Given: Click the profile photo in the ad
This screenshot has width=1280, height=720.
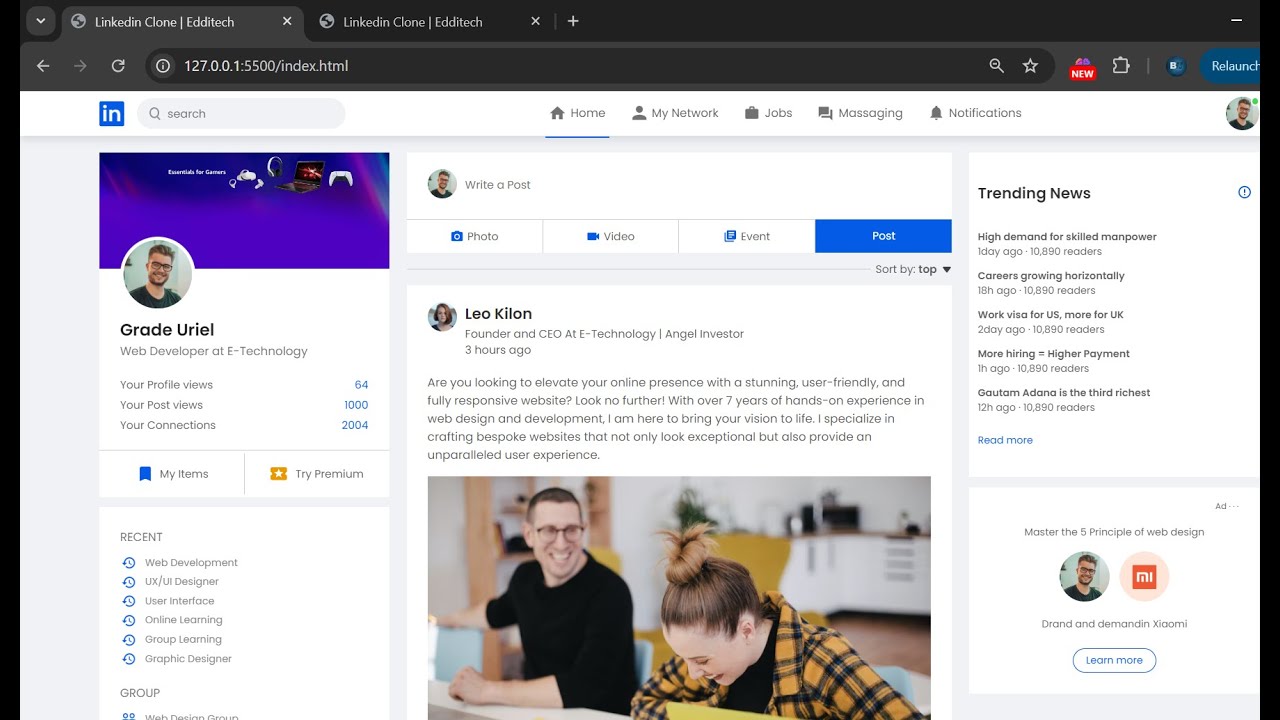Looking at the screenshot, I should (1084, 577).
